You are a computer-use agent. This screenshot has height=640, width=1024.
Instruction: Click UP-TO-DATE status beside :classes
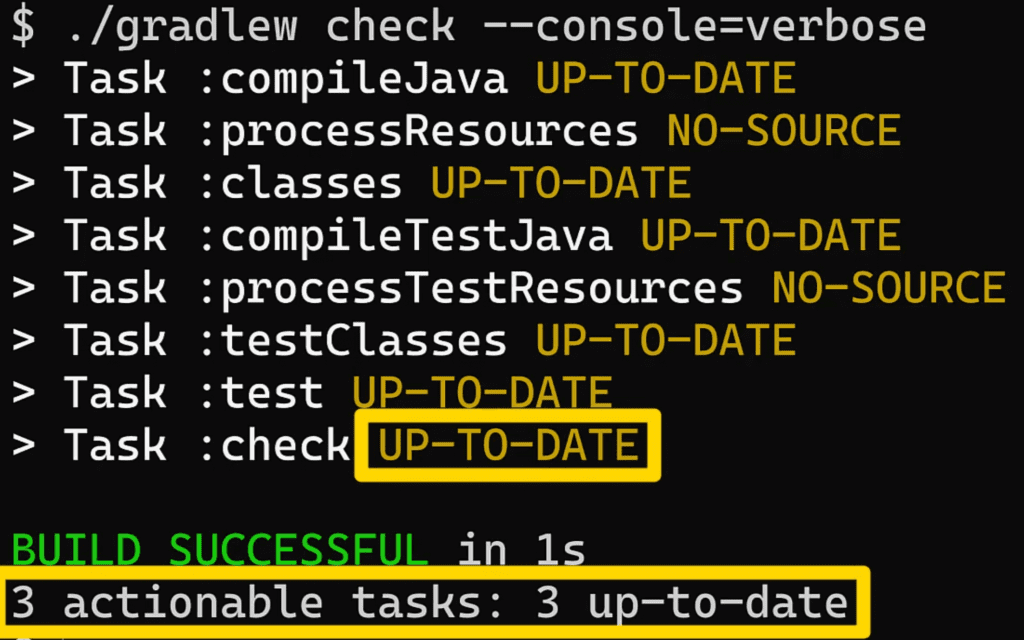(x=561, y=183)
